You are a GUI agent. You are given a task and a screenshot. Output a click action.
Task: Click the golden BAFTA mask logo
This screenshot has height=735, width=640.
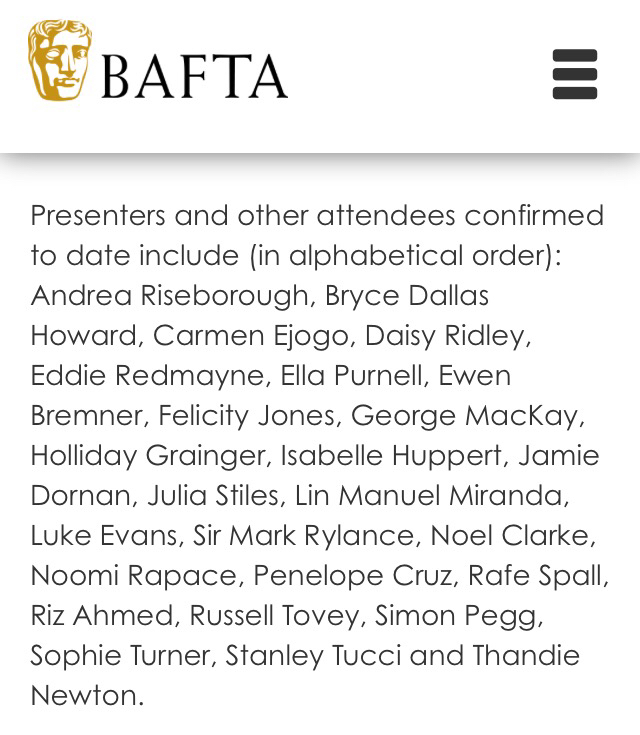pos(60,60)
